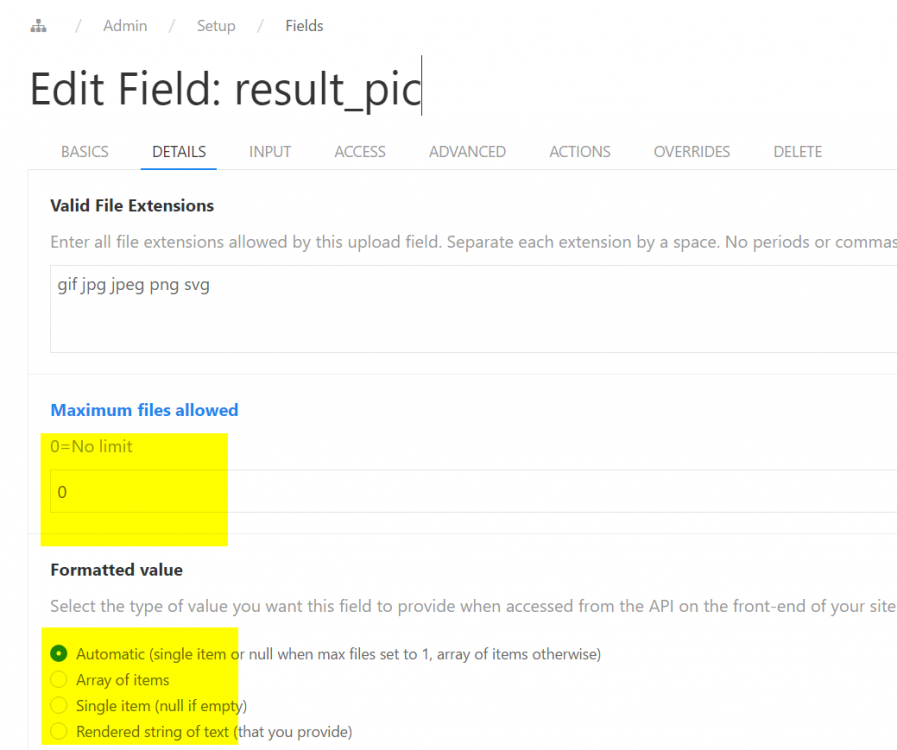Image resolution: width=897 pixels, height=750 pixels.
Task: Choose the Array of items radio
Action: click(x=59, y=680)
